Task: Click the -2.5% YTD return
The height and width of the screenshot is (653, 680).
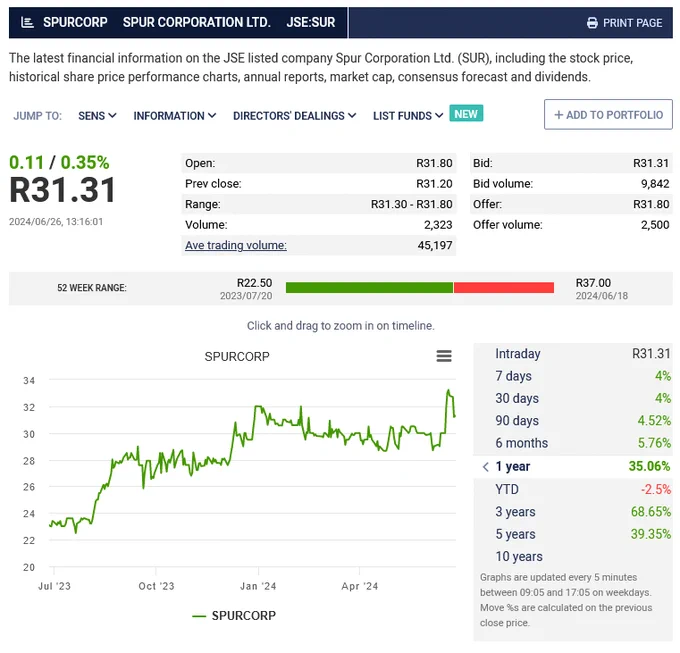Action: pyautogui.click(x=656, y=489)
